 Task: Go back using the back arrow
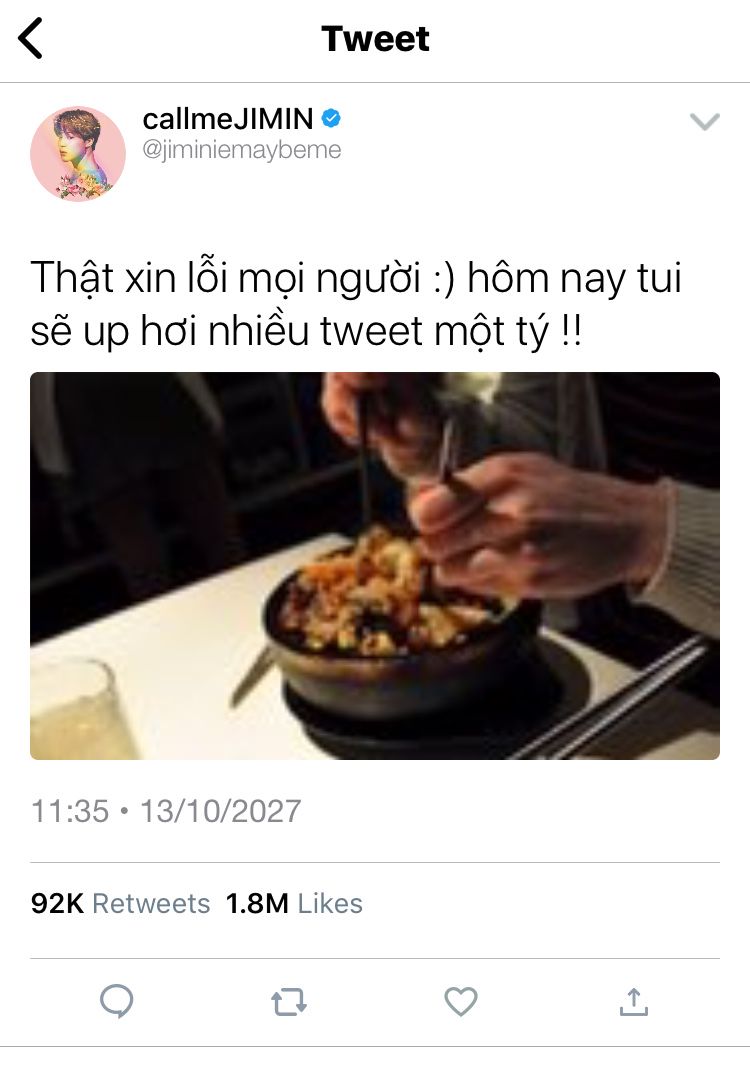point(30,39)
